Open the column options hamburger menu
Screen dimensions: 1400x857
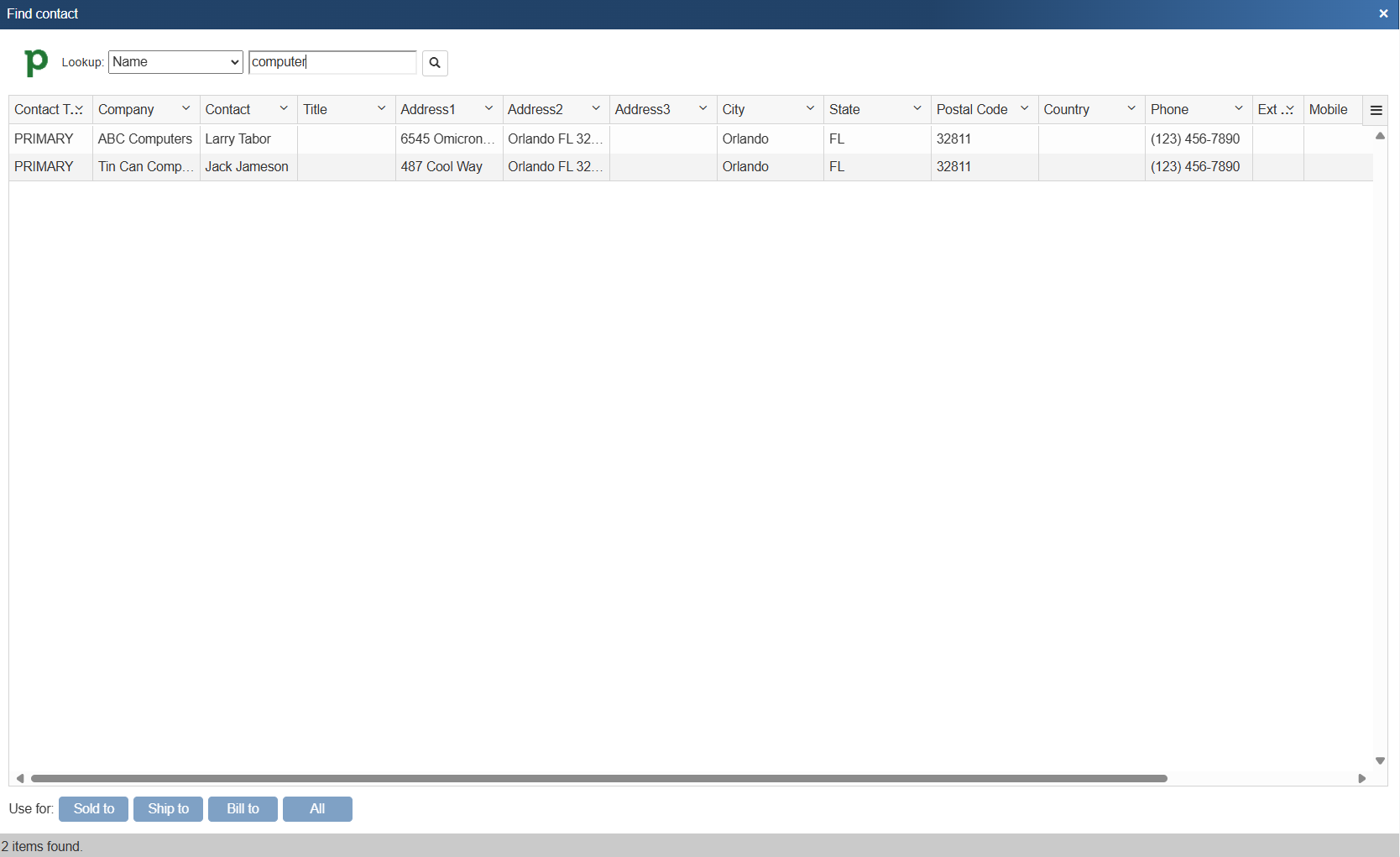[x=1376, y=109]
